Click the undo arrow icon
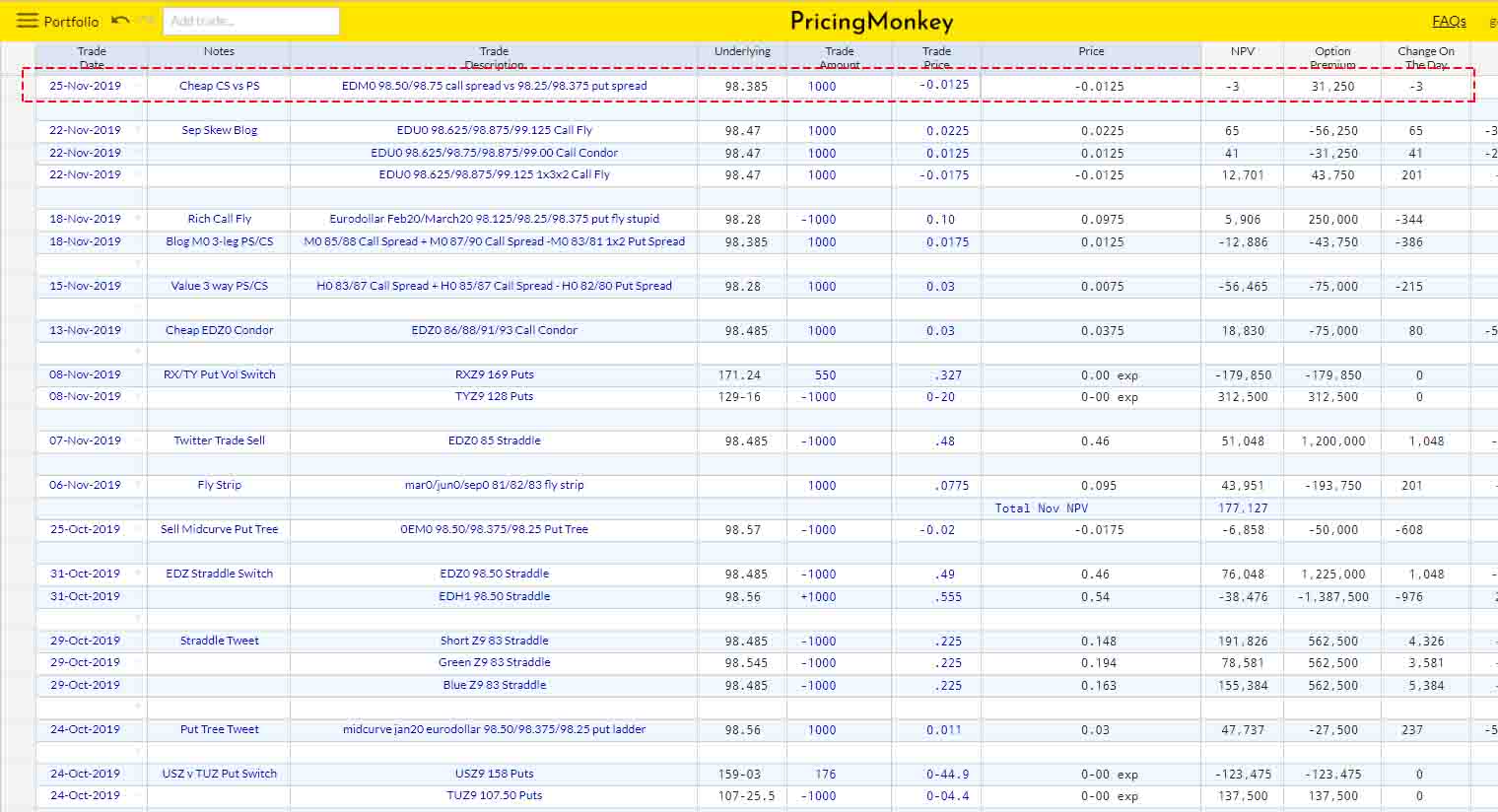The image size is (1498, 812). (x=120, y=21)
